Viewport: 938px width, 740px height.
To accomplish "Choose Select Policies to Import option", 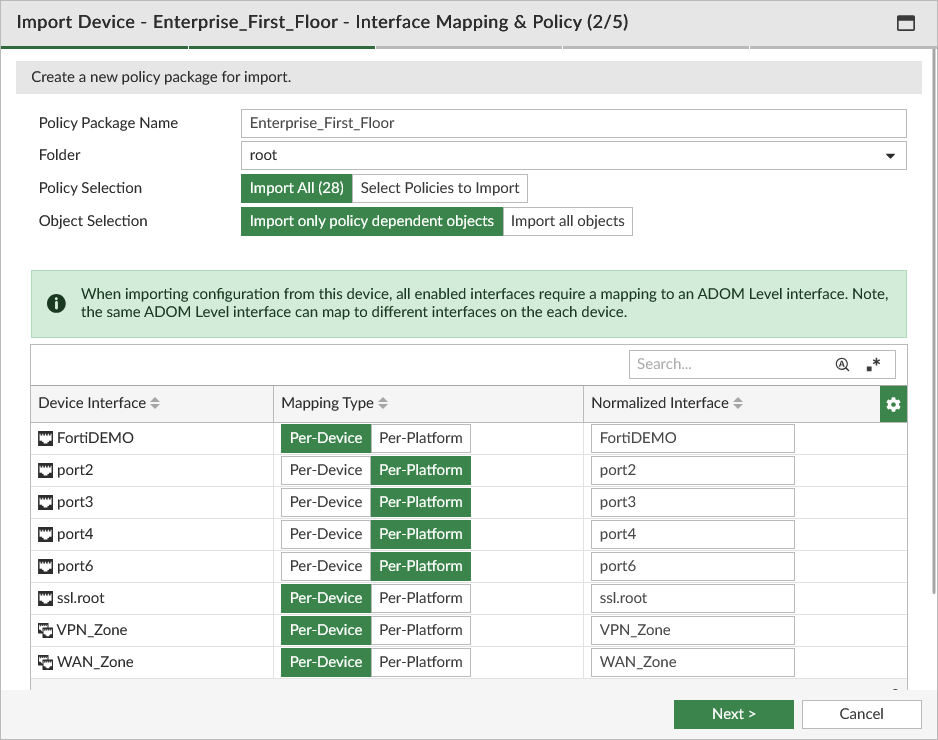I will 440,188.
